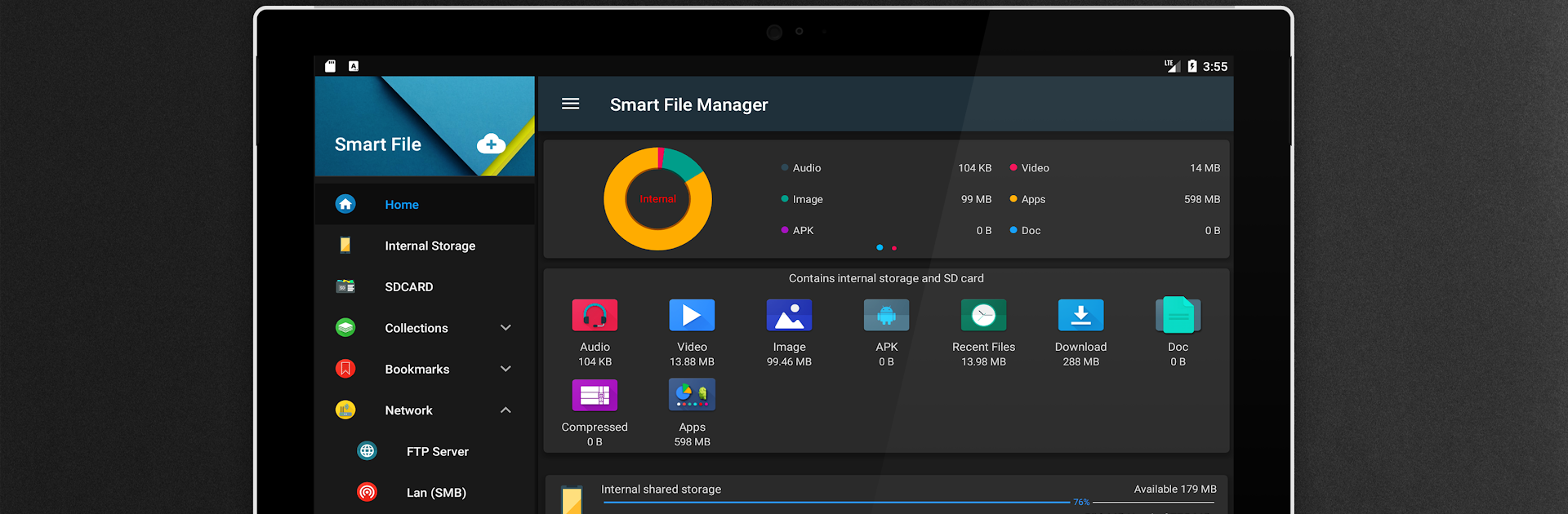Screen dimensions: 1568x514
Task: Select Home in the sidebar
Action: coord(425,204)
